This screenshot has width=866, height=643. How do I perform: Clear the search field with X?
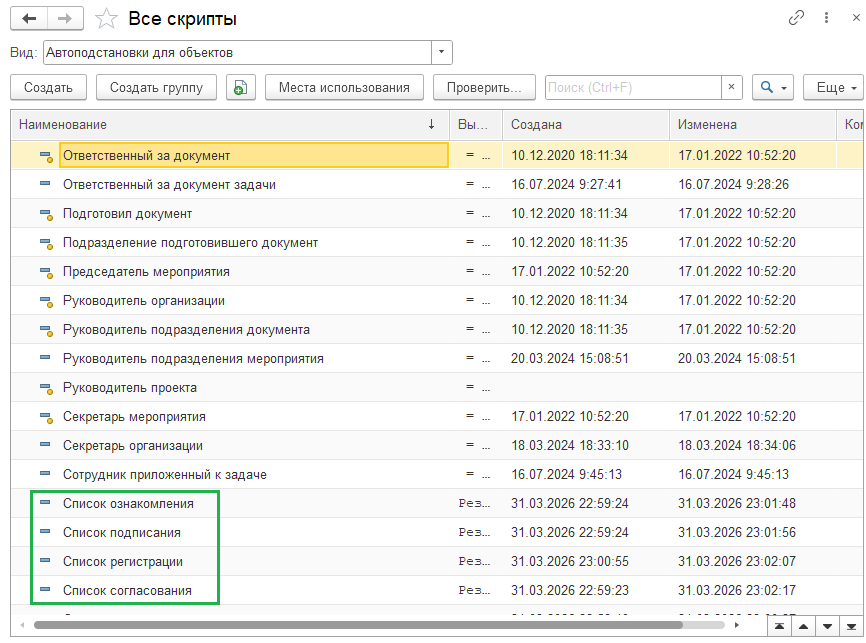click(732, 88)
